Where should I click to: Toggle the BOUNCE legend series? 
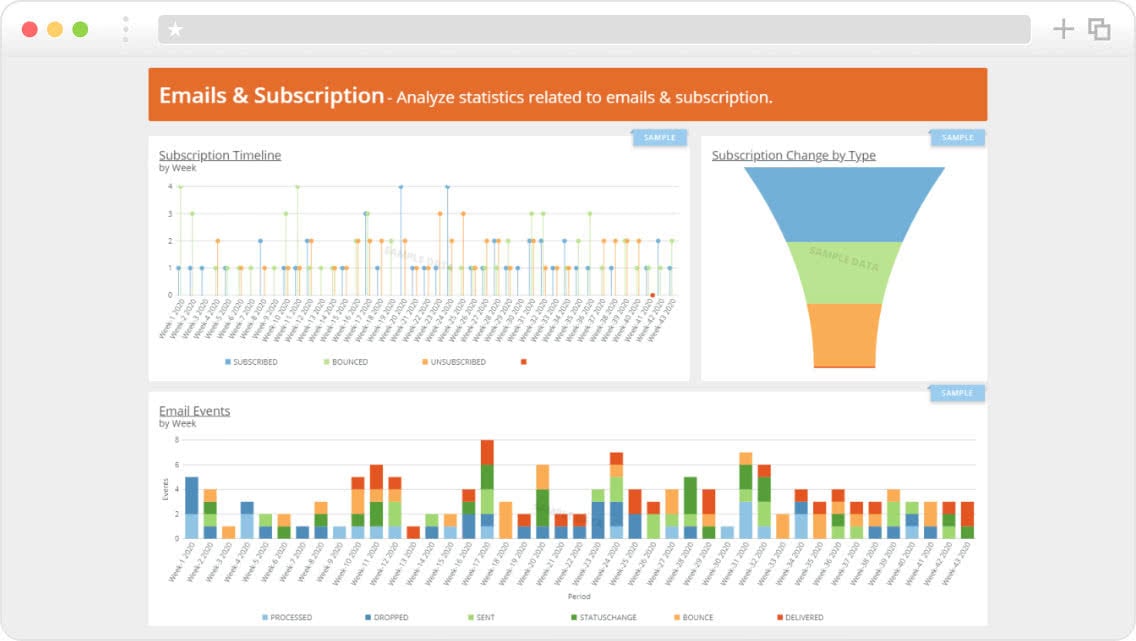[x=694, y=617]
